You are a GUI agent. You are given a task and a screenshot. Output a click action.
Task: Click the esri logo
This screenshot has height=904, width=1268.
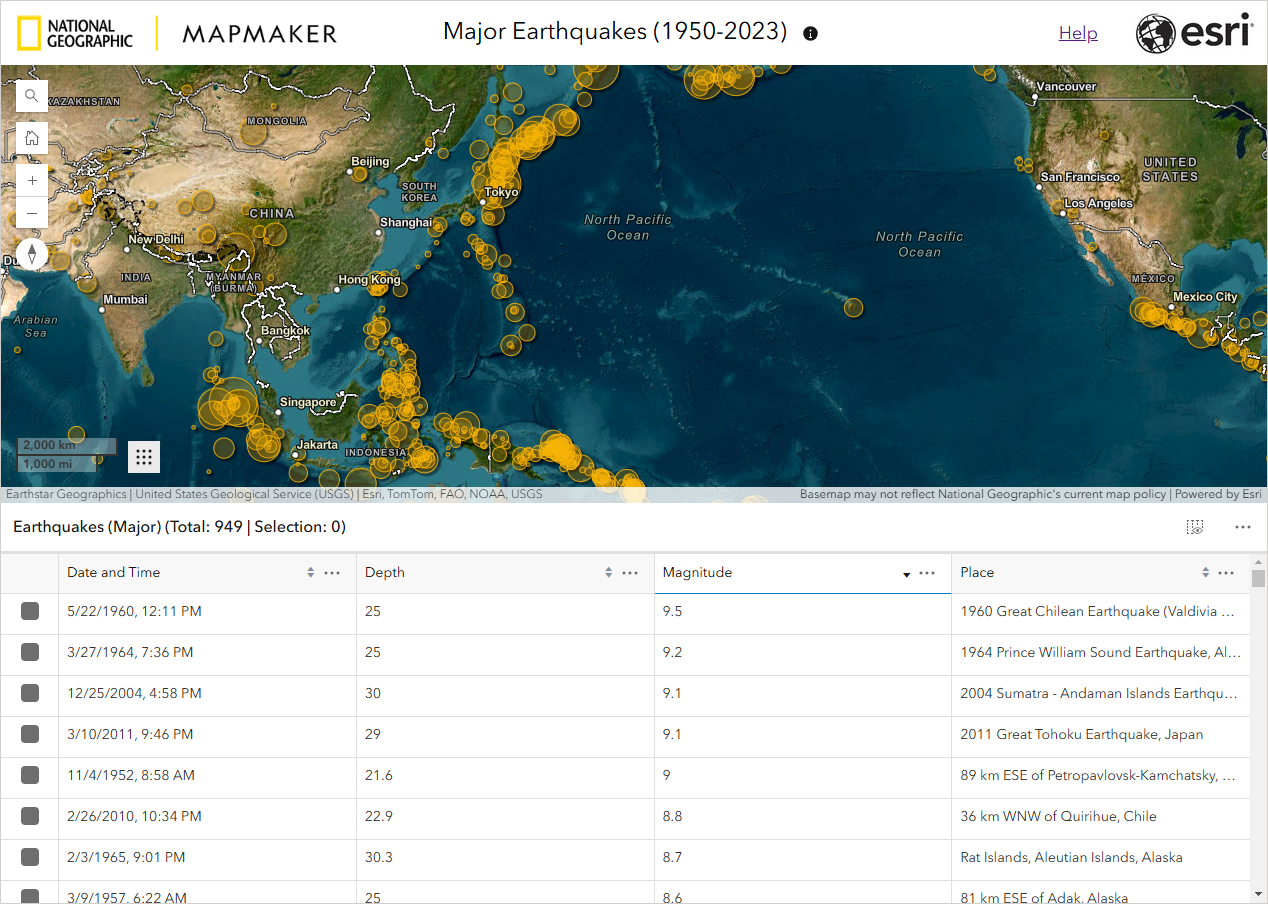[x=1195, y=32]
